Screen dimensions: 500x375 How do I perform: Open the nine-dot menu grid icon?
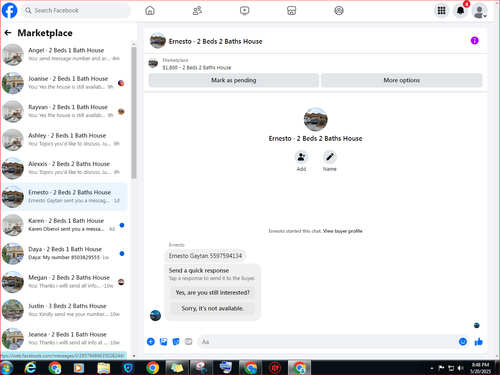441,11
